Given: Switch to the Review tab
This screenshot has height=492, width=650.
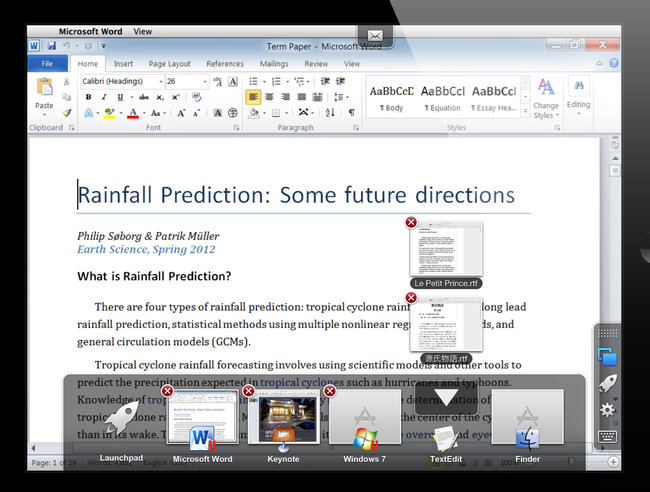Looking at the screenshot, I should (316, 64).
